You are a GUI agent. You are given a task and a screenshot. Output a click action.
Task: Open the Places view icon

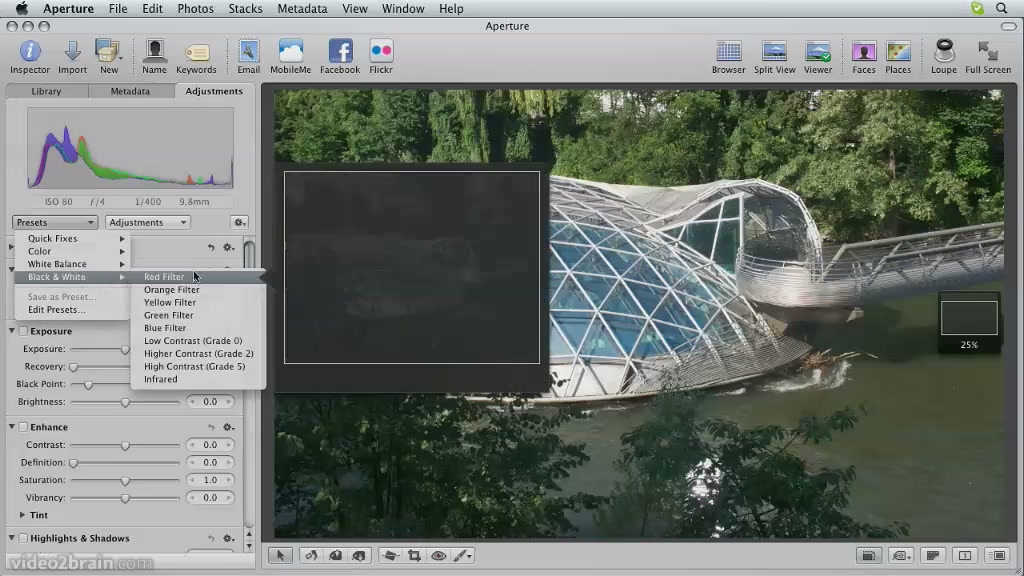coord(898,52)
